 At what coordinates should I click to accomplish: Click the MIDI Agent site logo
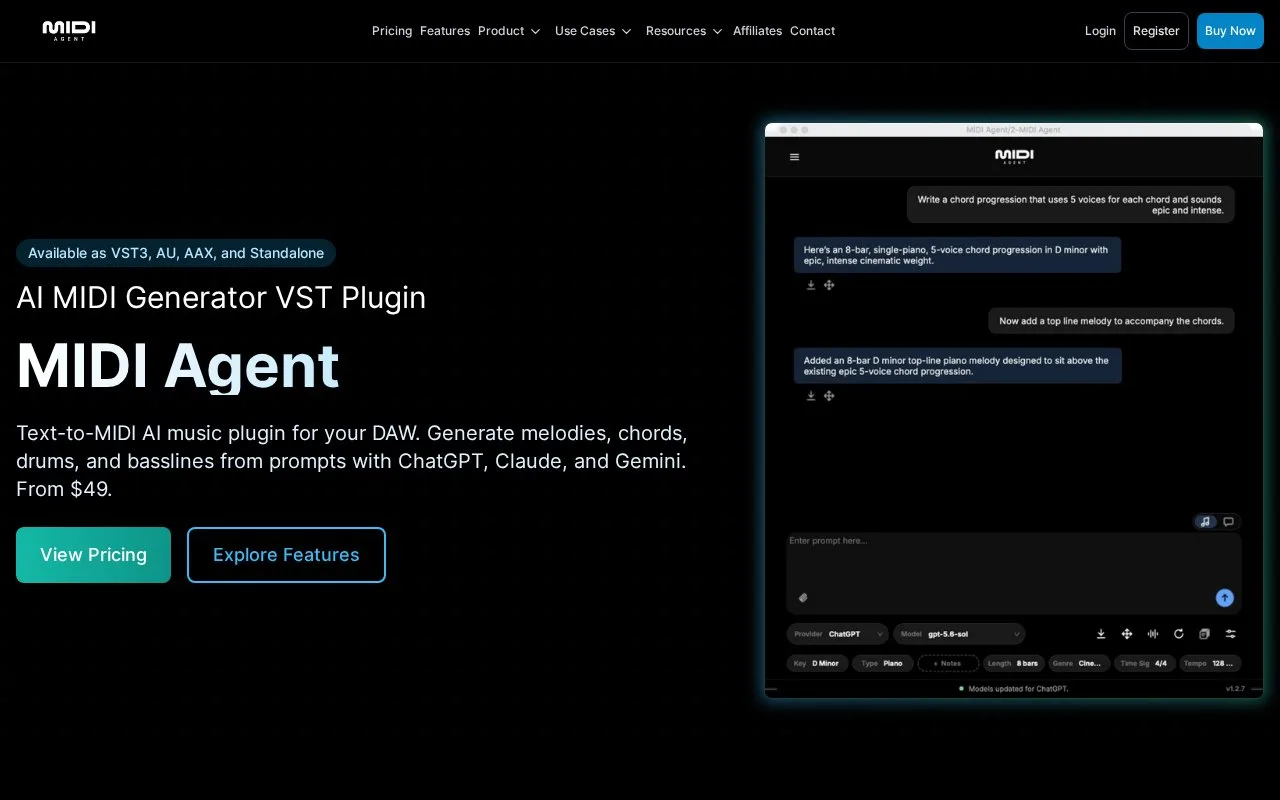pyautogui.click(x=69, y=30)
